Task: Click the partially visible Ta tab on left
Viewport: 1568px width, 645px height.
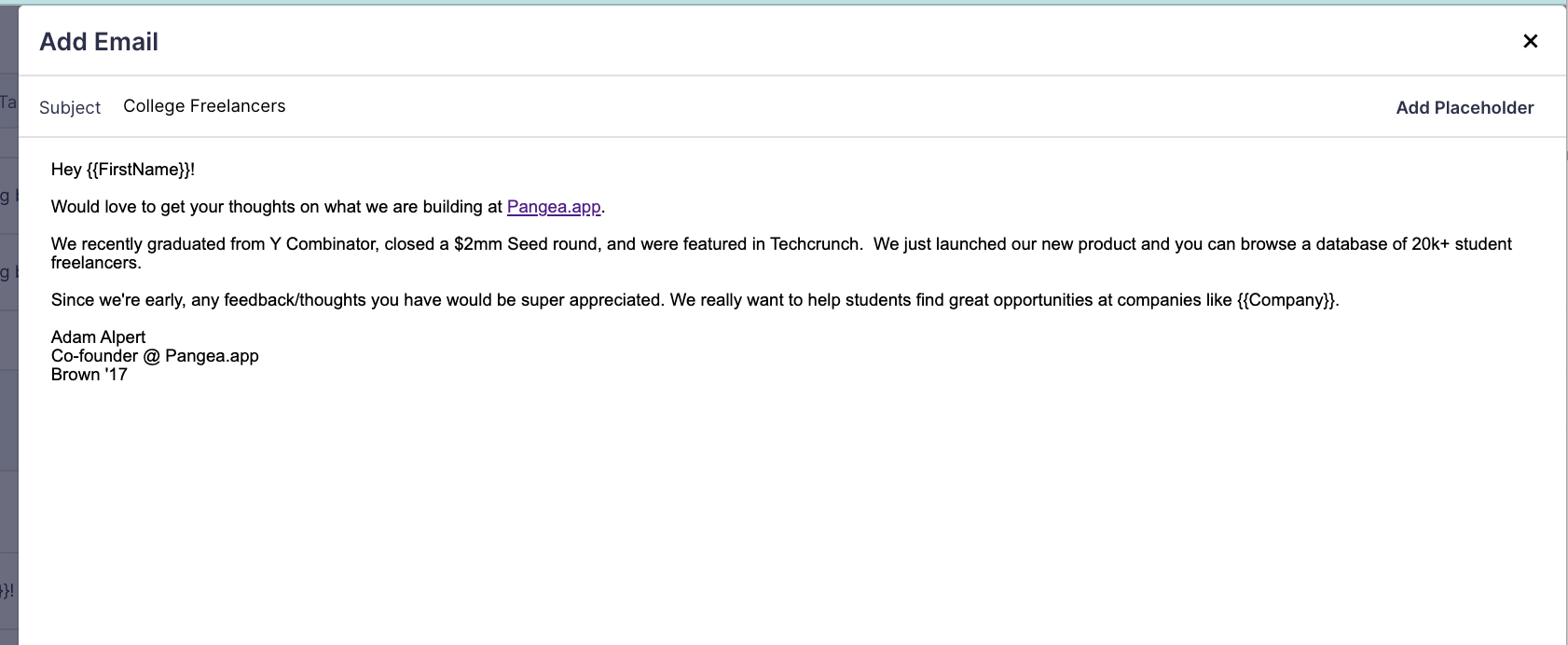Action: point(7,104)
